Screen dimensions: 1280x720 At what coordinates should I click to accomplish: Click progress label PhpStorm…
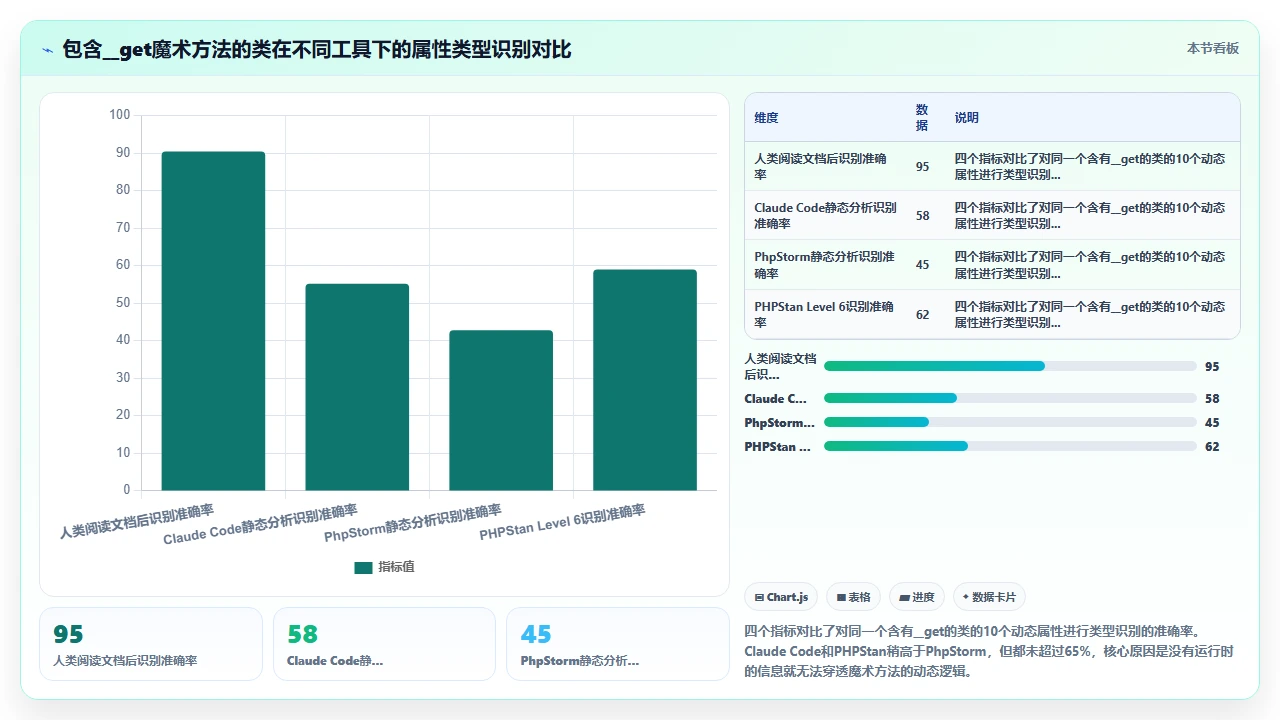[x=779, y=422]
